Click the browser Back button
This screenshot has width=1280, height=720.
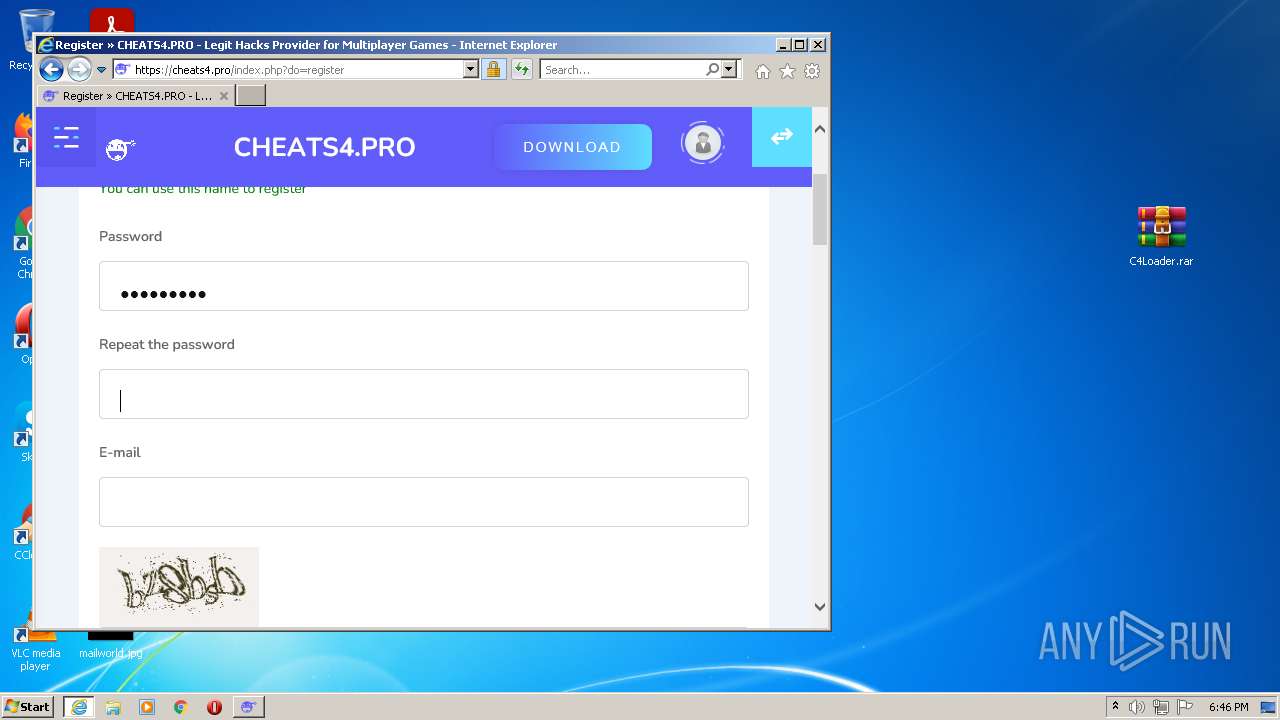pos(51,70)
